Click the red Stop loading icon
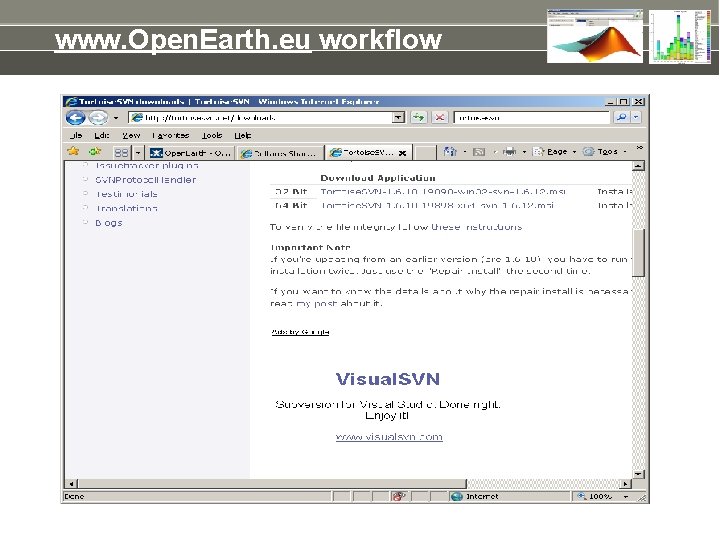This screenshot has height=540, width=720. click(x=439, y=118)
